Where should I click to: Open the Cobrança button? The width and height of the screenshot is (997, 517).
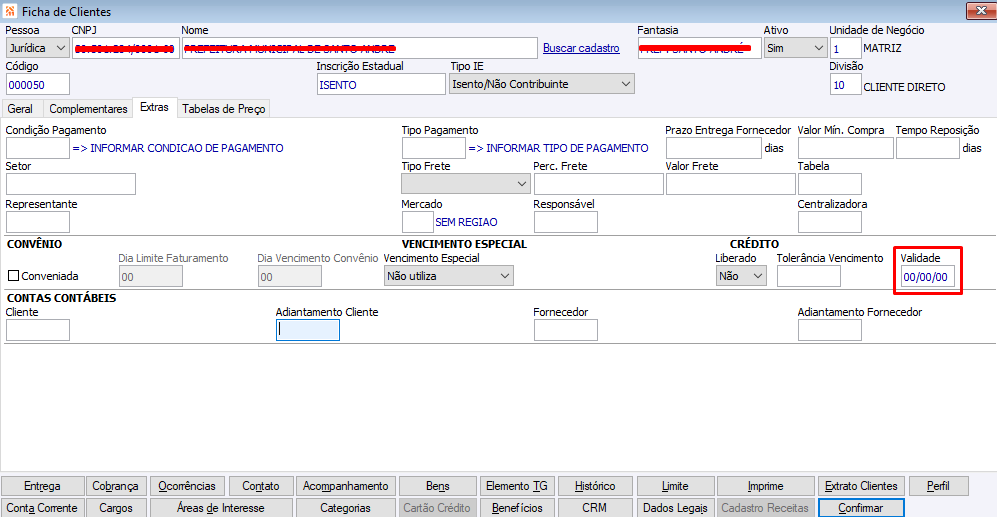116,486
